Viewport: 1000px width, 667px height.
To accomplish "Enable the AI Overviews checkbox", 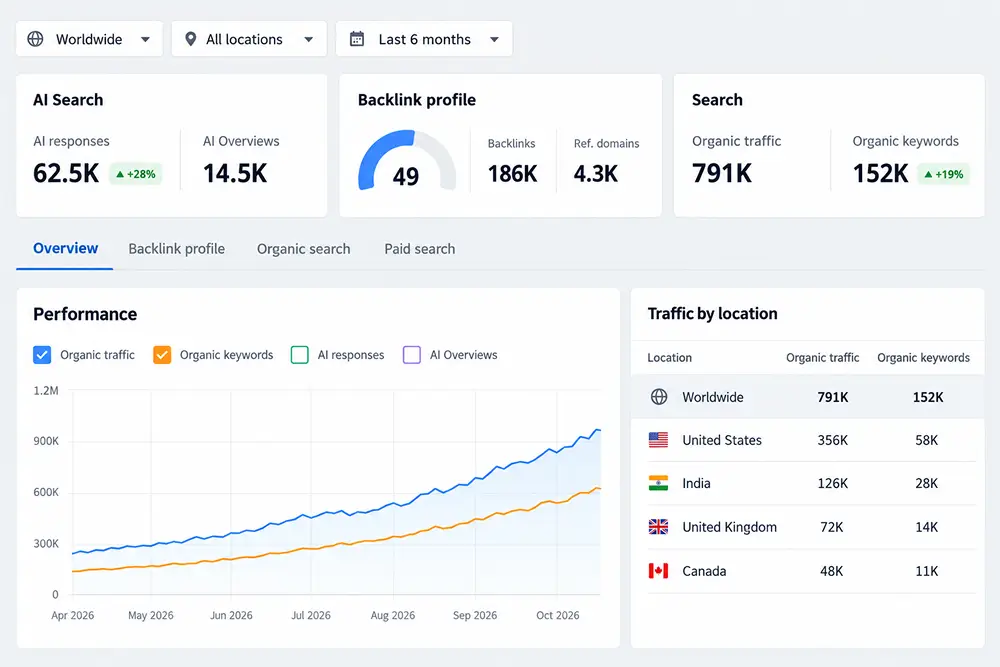I will 412,355.
